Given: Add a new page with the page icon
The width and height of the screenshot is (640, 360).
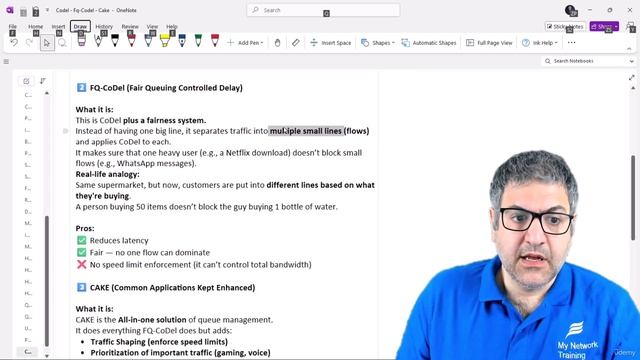Looking at the screenshot, I should (26, 81).
